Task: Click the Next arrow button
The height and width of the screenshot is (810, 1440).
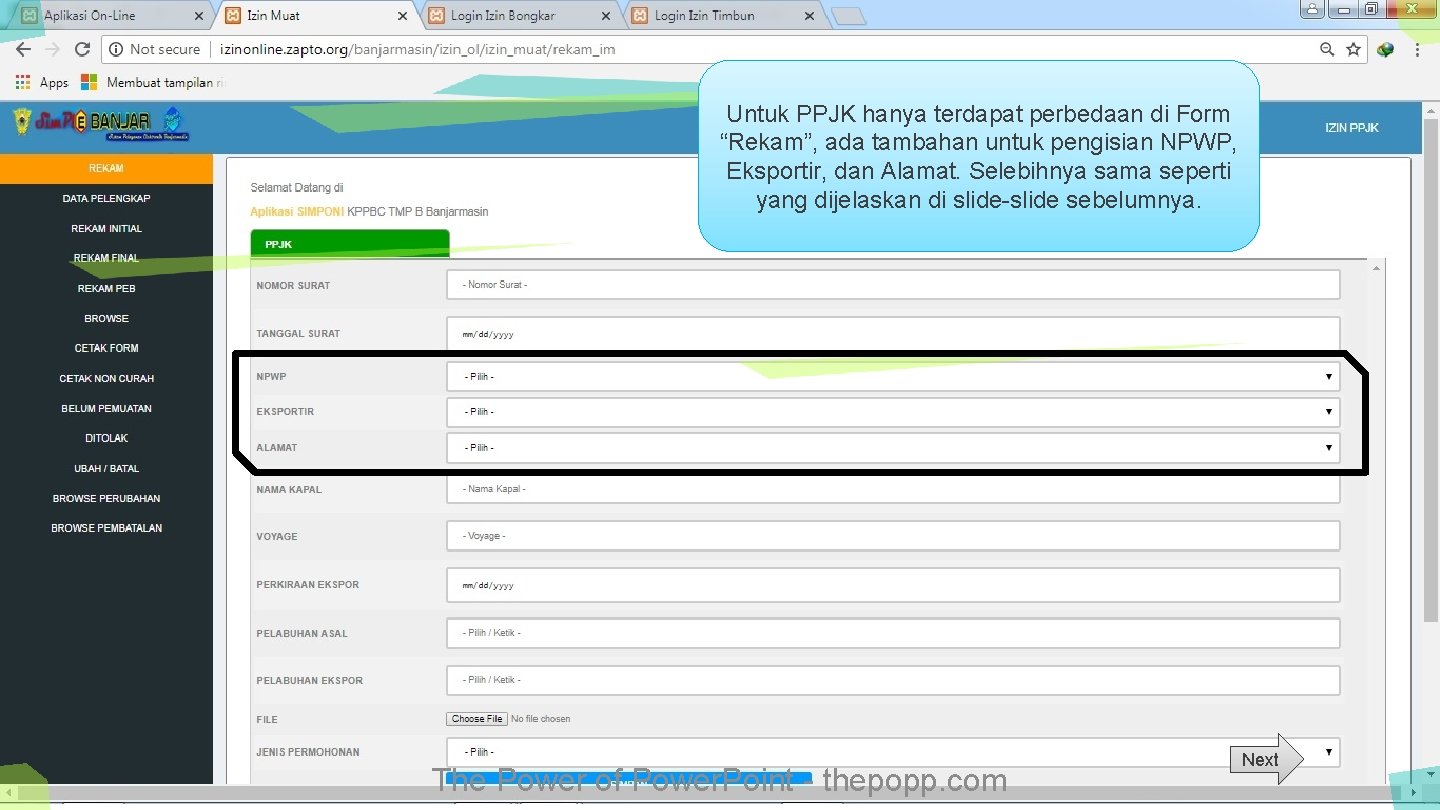Action: [1267, 759]
